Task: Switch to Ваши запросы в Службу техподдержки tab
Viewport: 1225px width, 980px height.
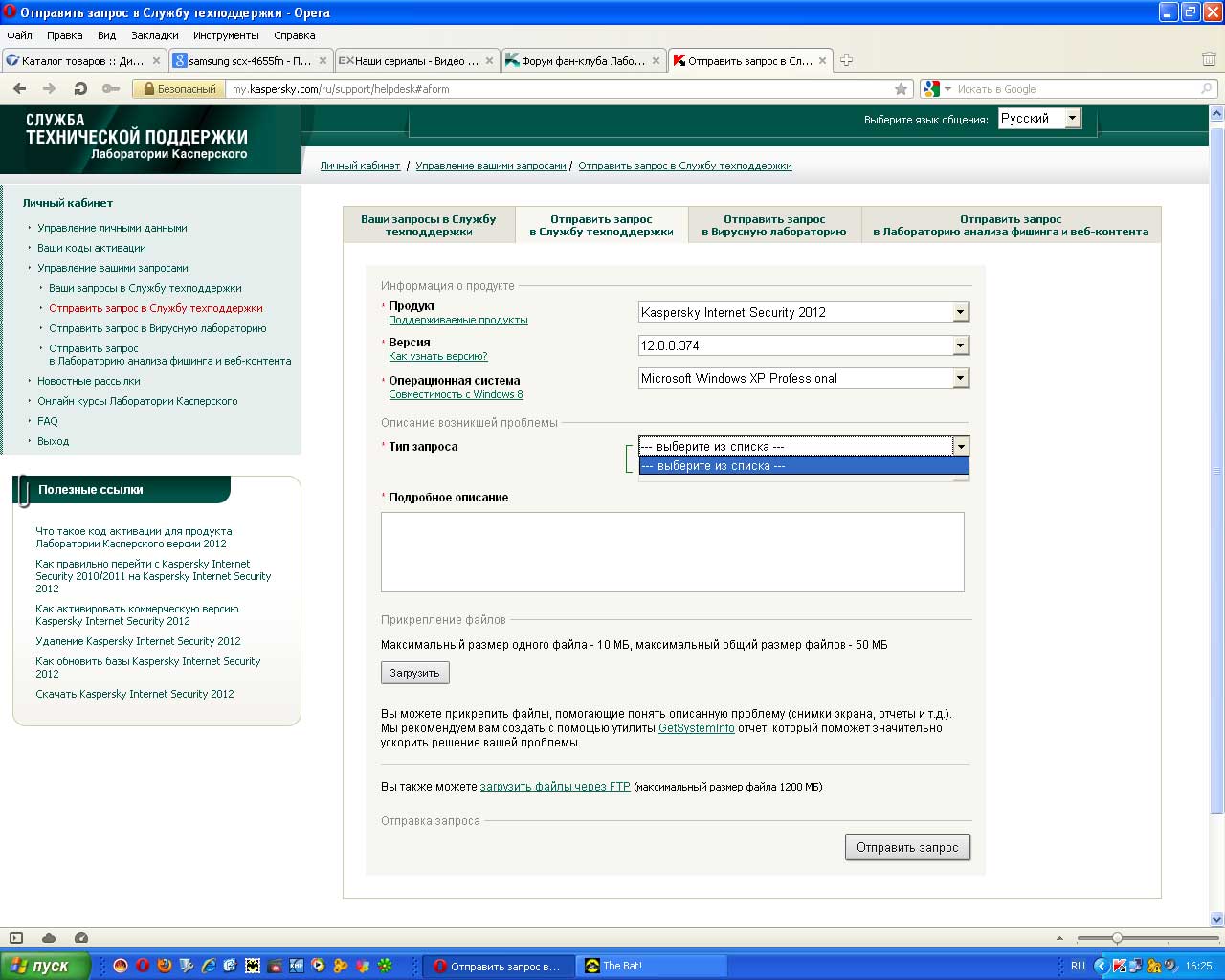Action: coord(429,225)
